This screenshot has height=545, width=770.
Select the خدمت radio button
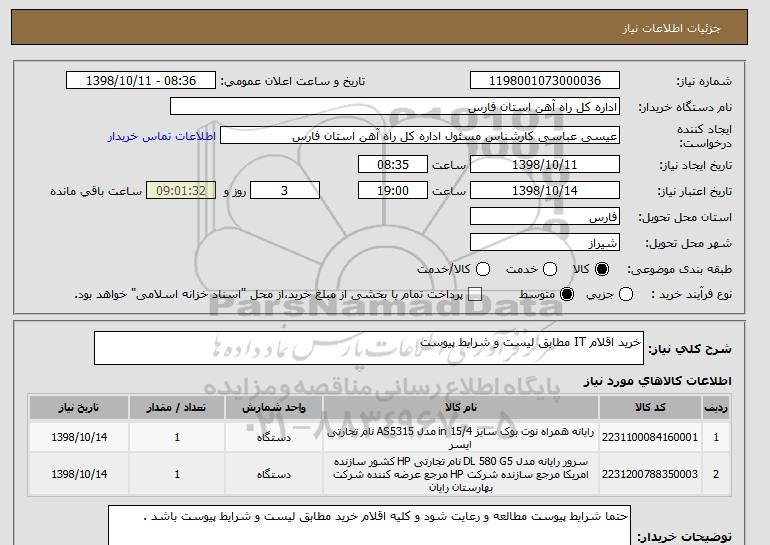click(x=550, y=269)
